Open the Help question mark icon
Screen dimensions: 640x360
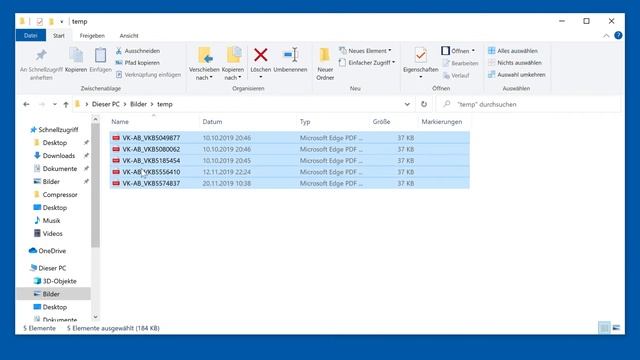click(618, 36)
